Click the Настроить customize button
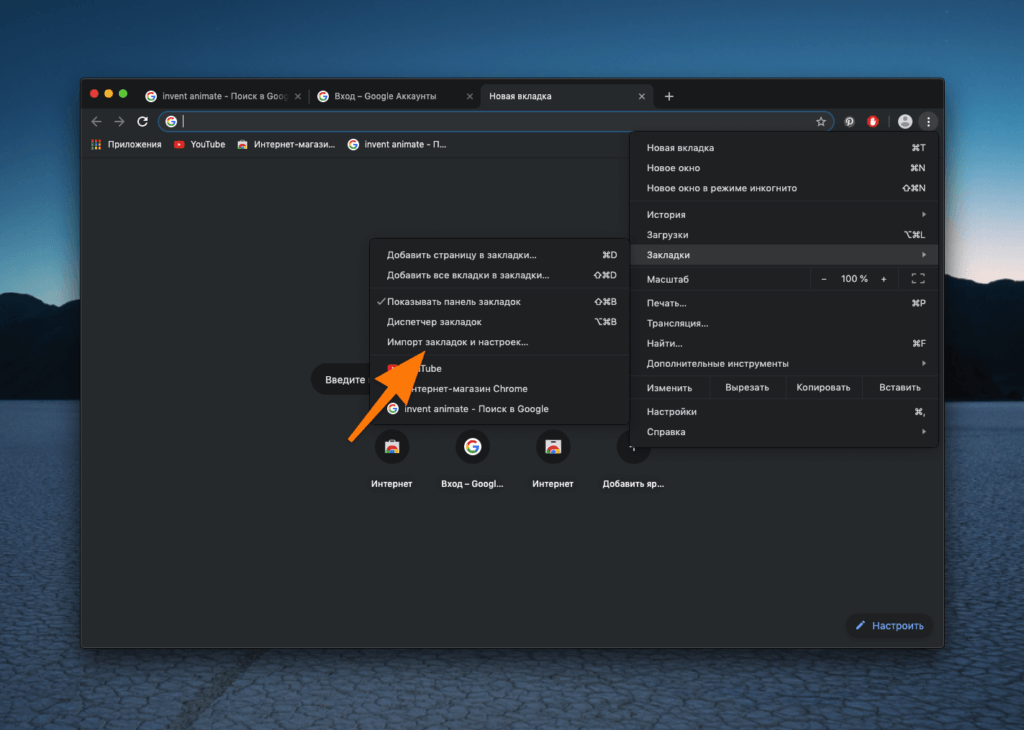The width and height of the screenshot is (1024, 730). click(889, 626)
